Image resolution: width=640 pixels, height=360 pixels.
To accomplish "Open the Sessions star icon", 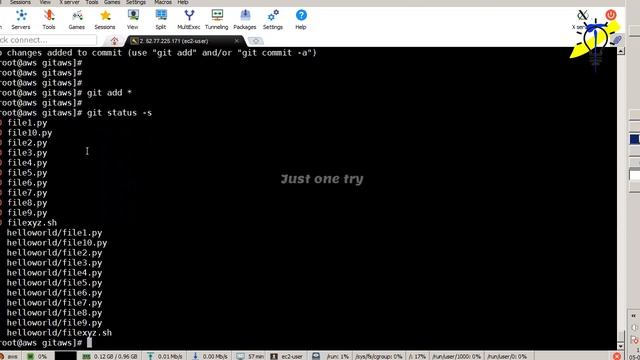I will point(105,20).
